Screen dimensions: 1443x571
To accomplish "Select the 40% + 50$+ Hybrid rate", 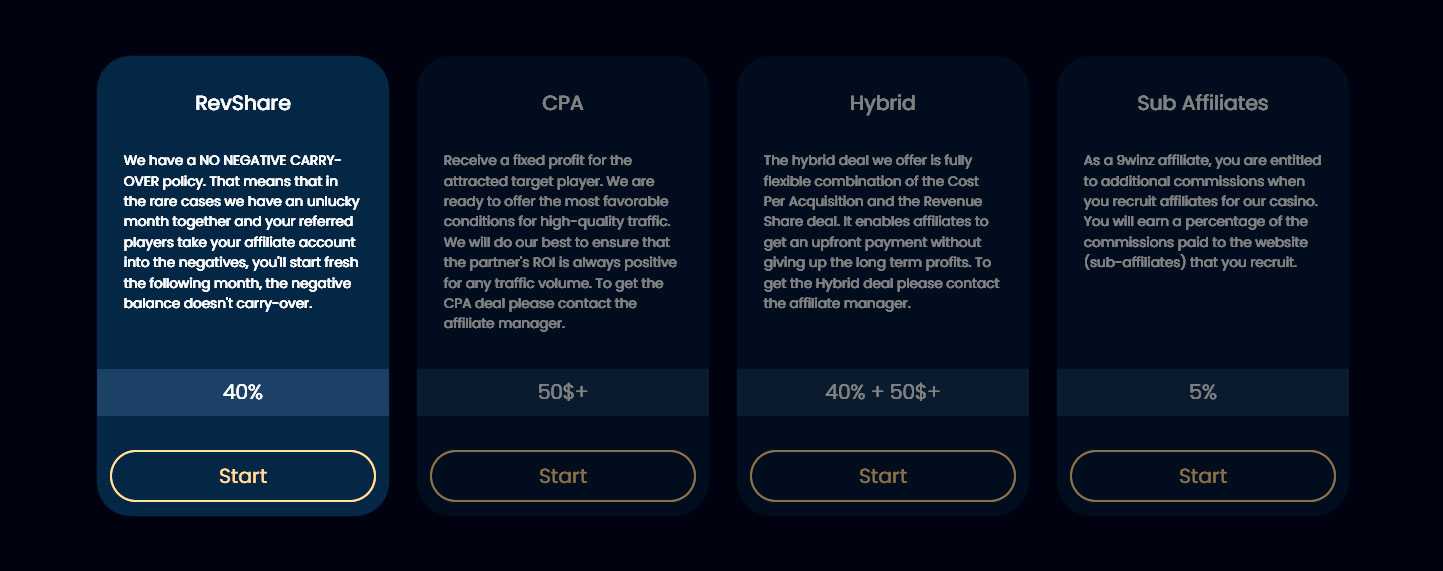I will (x=883, y=392).
